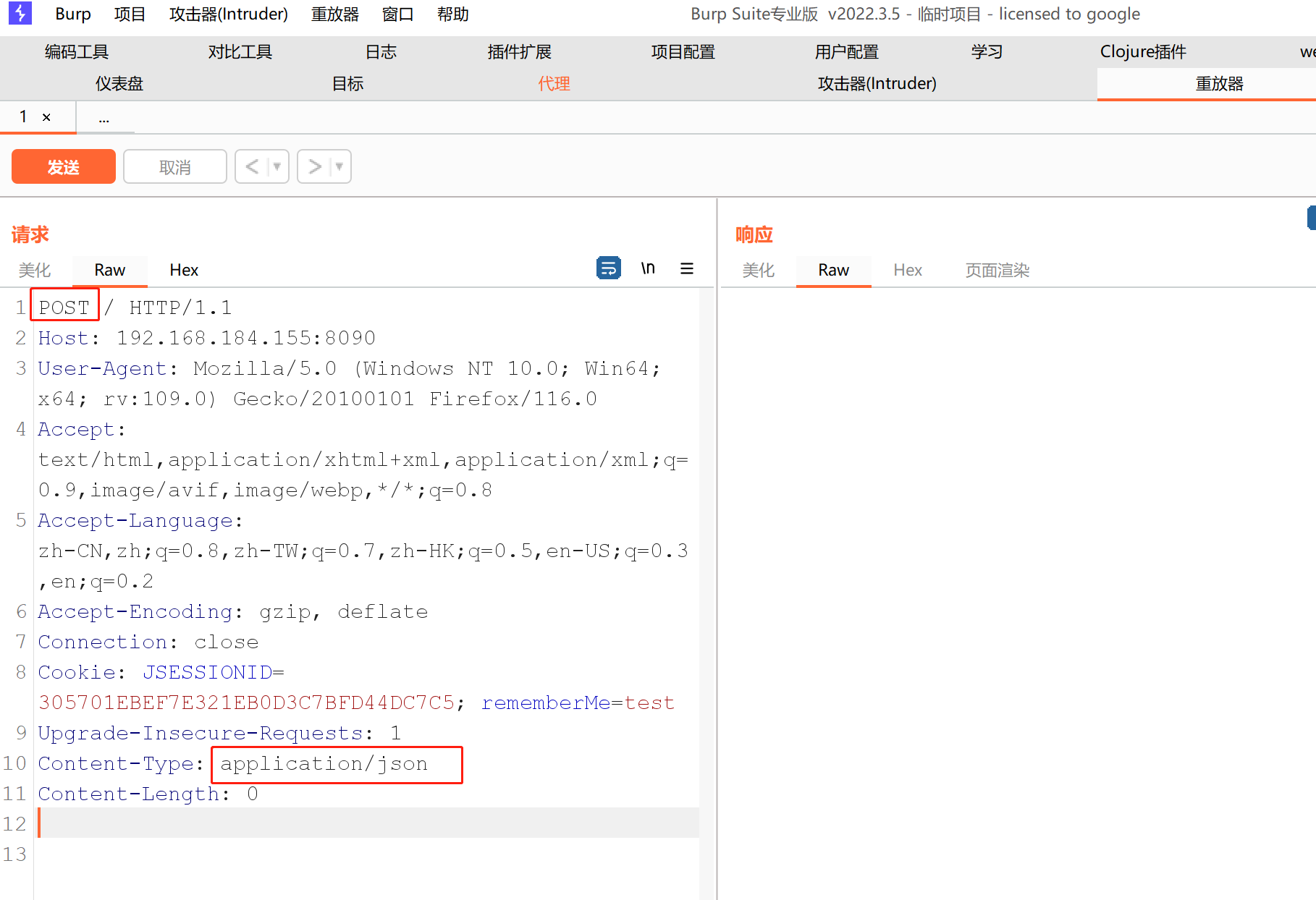
Task: Switch to the 学习 tab
Action: (x=987, y=52)
